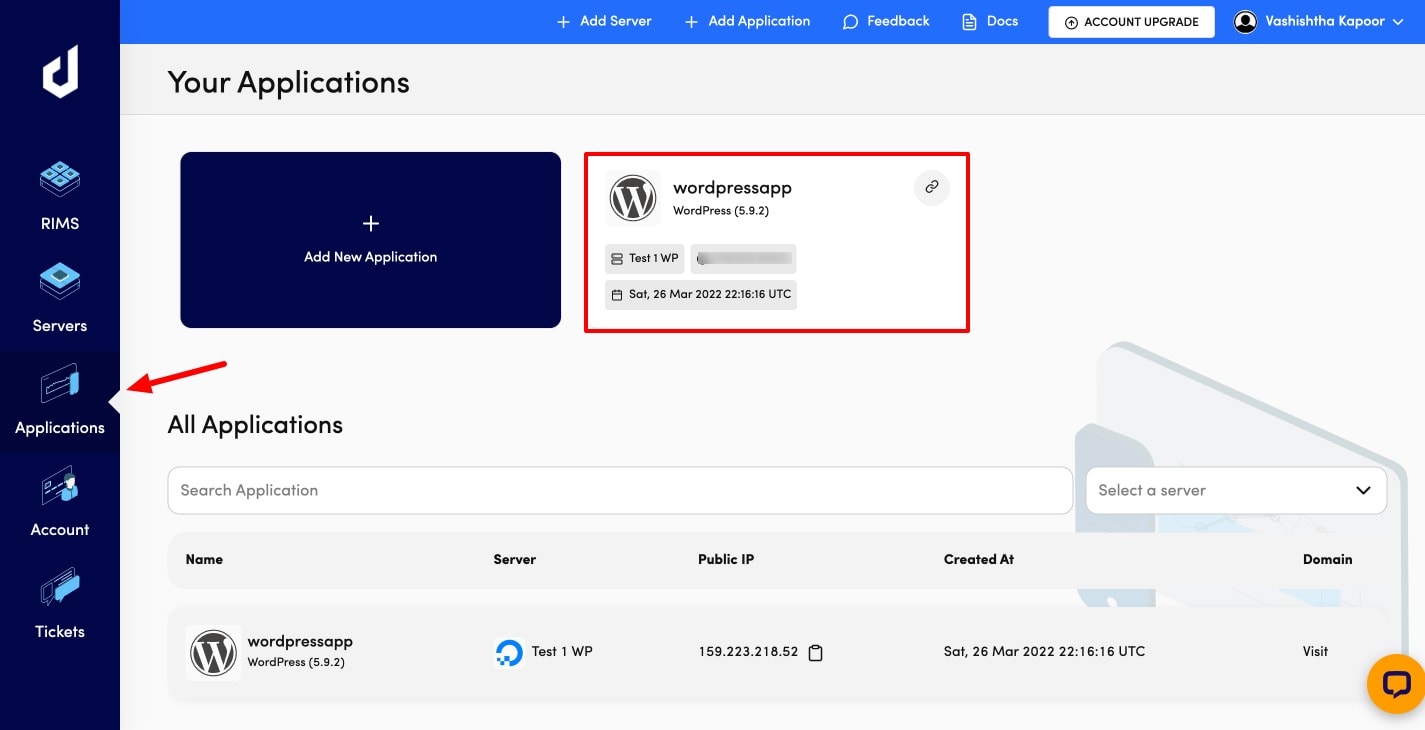Open Applications in the sidebar

click(x=60, y=402)
